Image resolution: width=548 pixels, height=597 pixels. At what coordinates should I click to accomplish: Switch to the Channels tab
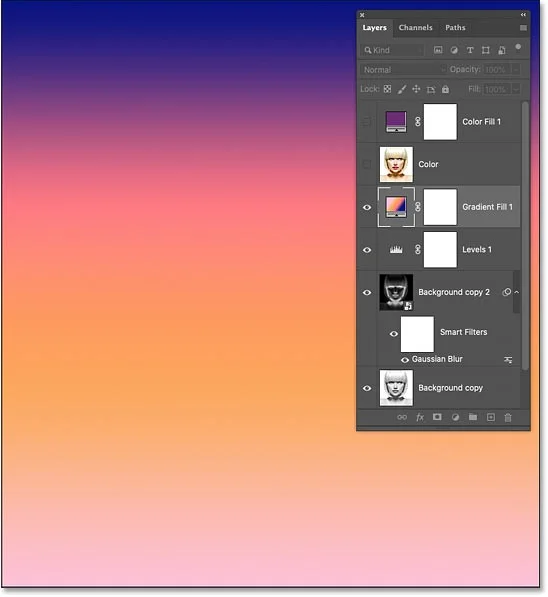pyautogui.click(x=415, y=27)
